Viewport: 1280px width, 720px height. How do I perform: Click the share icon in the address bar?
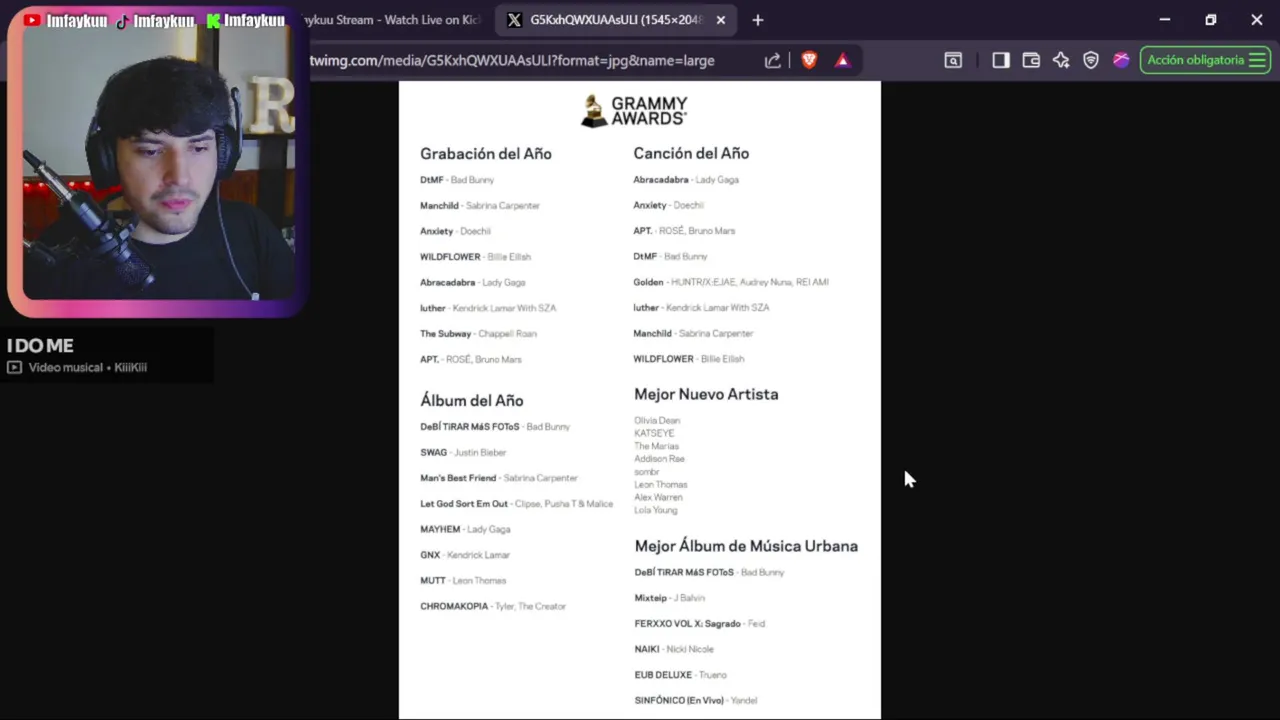[x=772, y=60]
